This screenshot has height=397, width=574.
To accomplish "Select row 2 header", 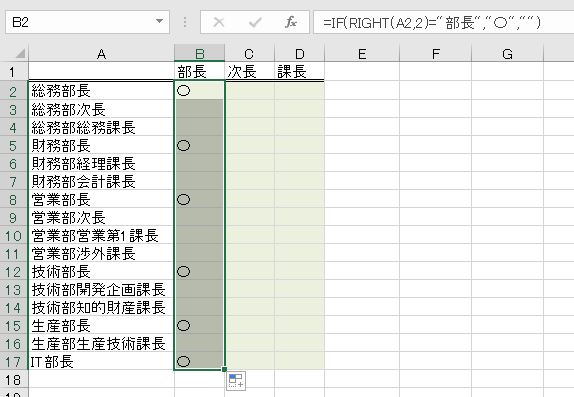I will [x=13, y=91].
